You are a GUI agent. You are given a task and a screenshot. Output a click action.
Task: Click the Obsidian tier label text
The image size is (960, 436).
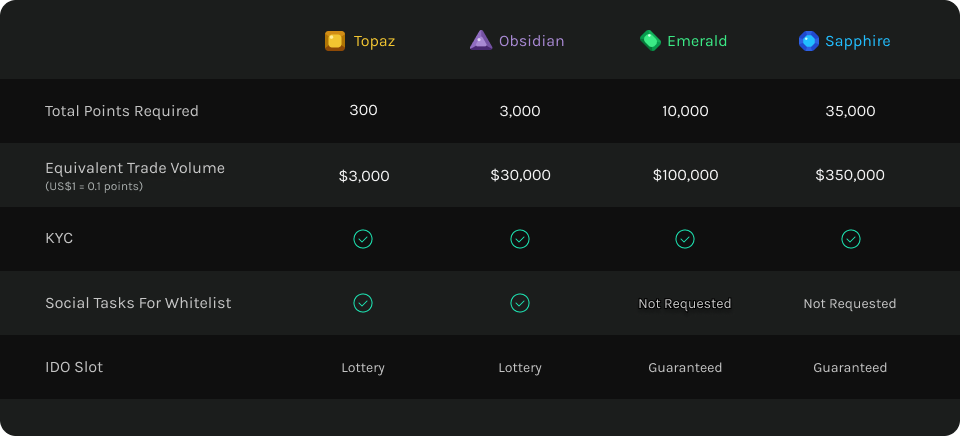[531, 41]
